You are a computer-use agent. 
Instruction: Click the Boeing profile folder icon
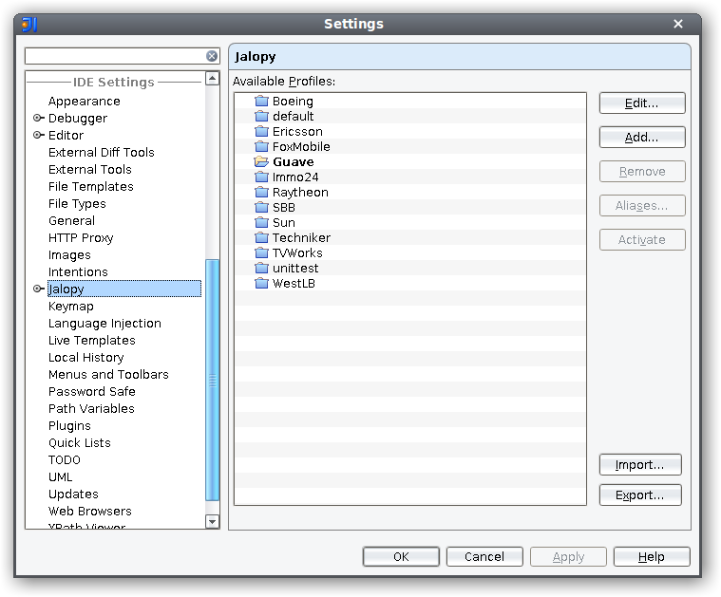[261, 101]
